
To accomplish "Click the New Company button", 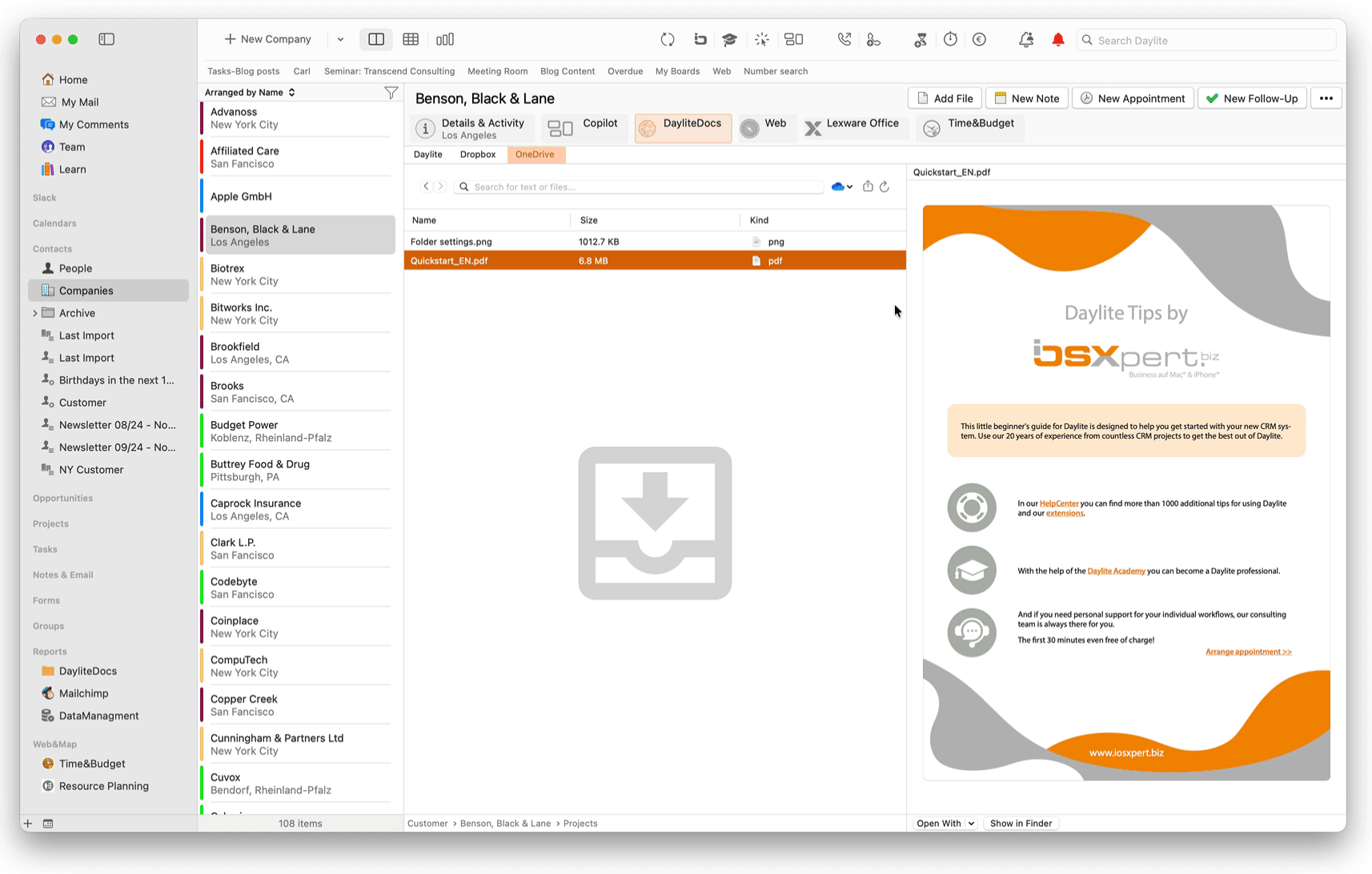I will click(x=267, y=39).
